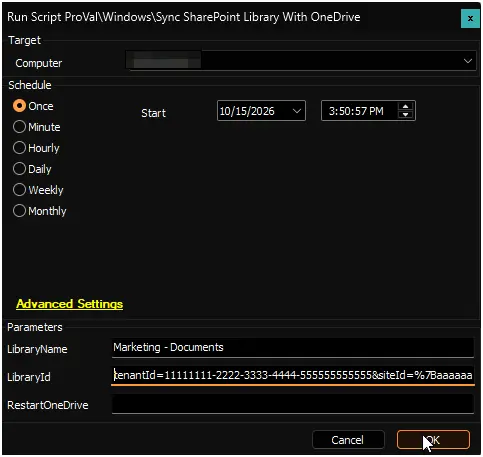The image size is (483, 457).
Task: Pick the Monthly schedule radio button
Action: (19, 211)
